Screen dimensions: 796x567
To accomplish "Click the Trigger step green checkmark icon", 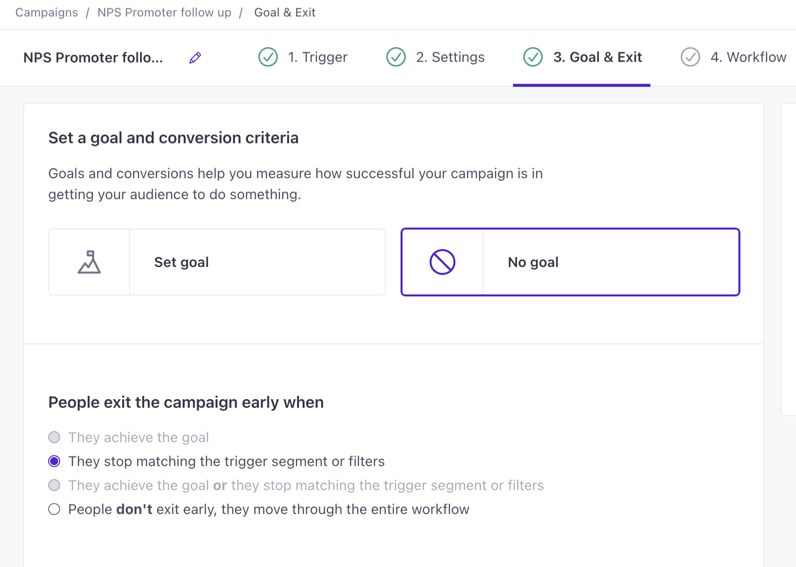I will 268,57.
